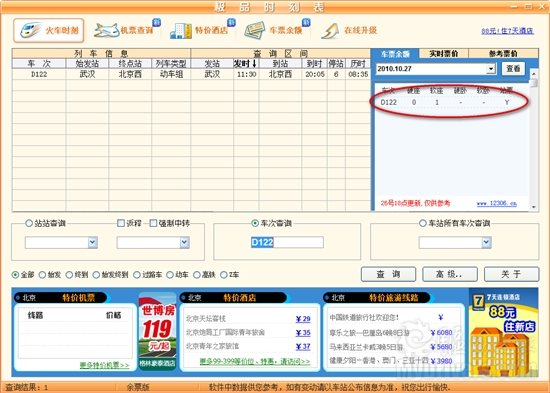Click the 世博房 119元起 ad banner

click(157, 331)
